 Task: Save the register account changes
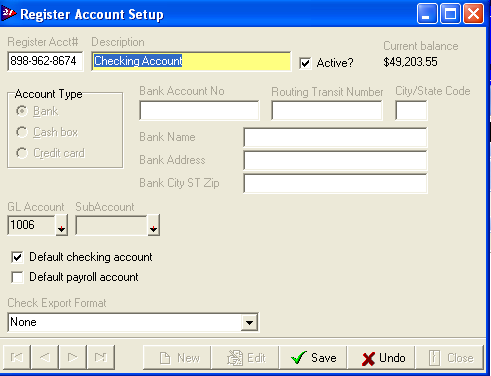[313, 358]
